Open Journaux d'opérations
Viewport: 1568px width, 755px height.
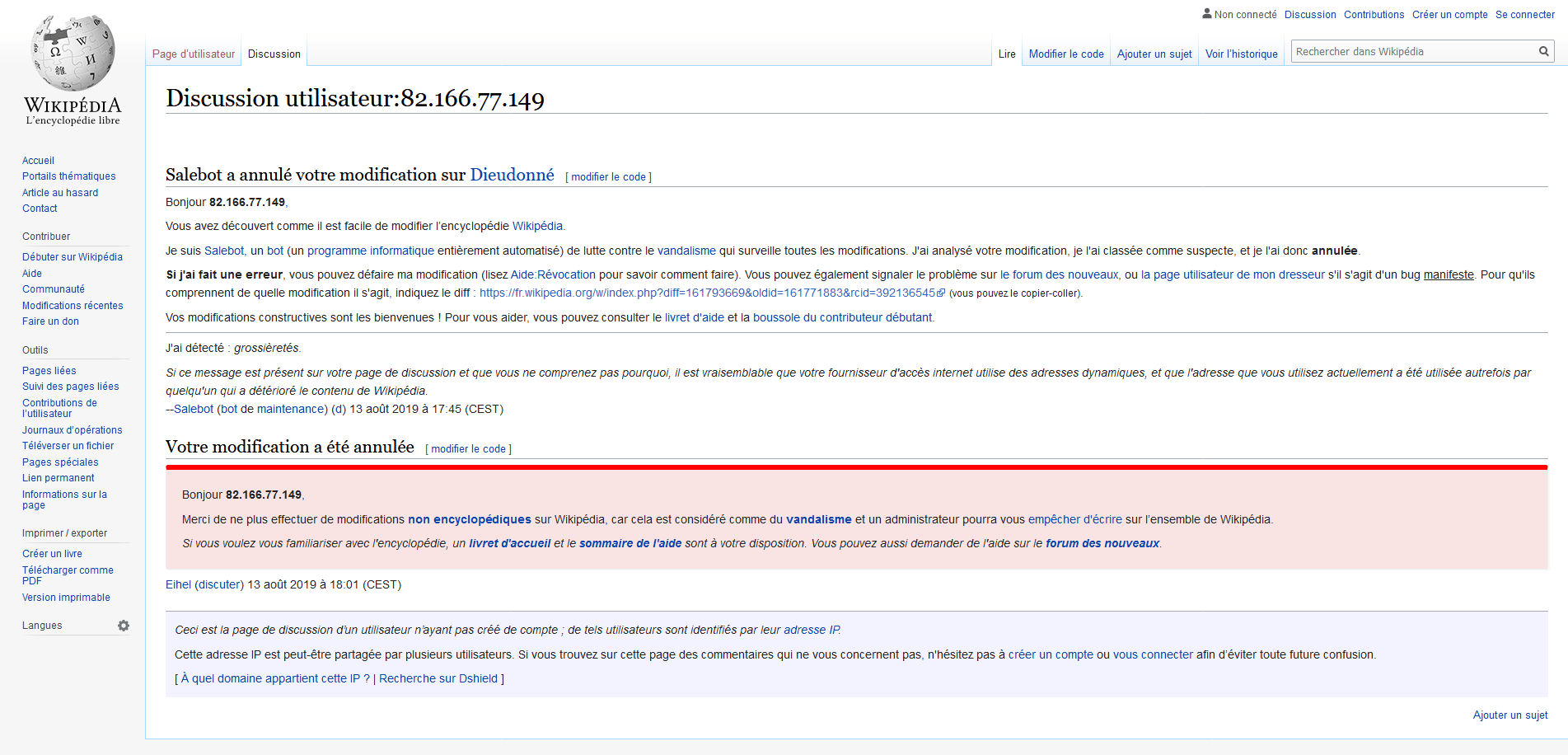coord(73,430)
